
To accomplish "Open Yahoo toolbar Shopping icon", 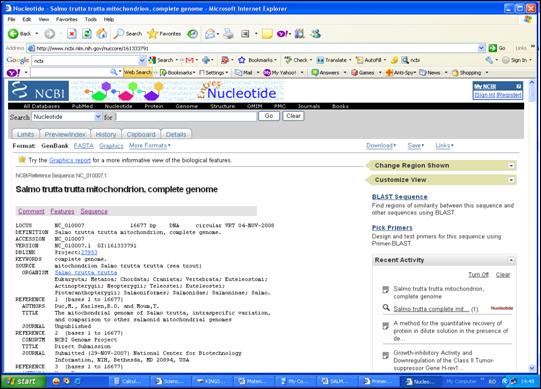I will [x=455, y=72].
